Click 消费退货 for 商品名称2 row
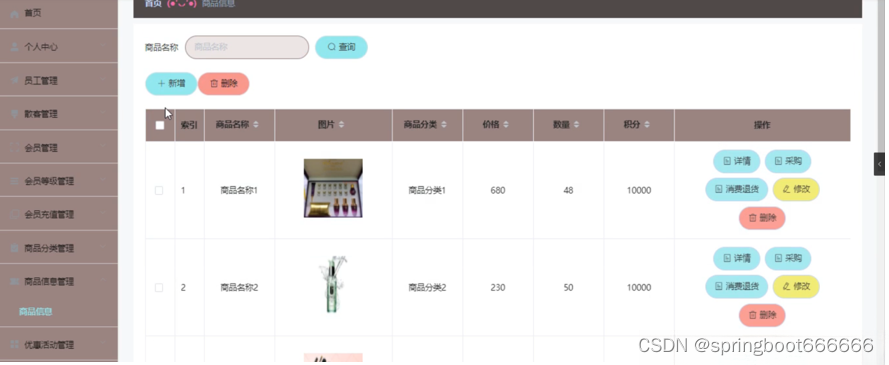The height and width of the screenshot is (365, 889). click(736, 286)
